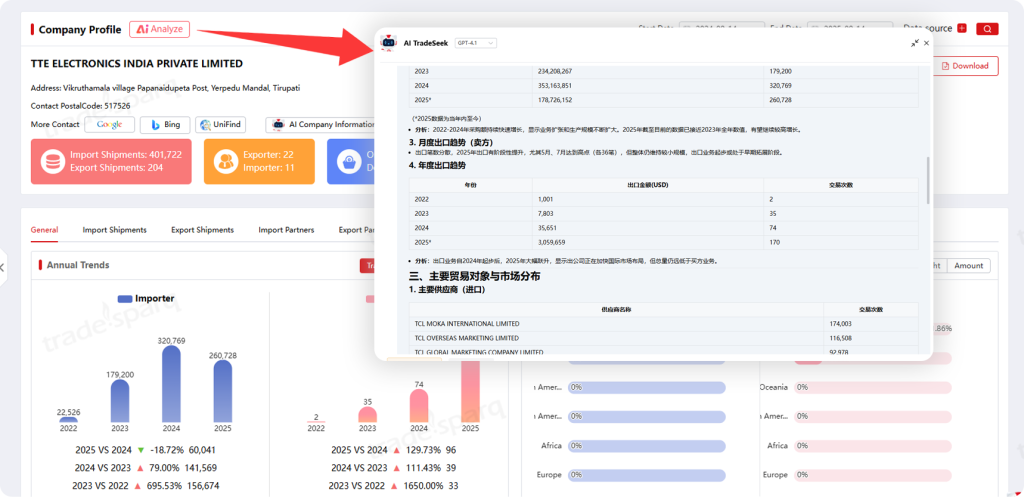Switch to the Import Partners tab
This screenshot has width=1024, height=497.
286,230
